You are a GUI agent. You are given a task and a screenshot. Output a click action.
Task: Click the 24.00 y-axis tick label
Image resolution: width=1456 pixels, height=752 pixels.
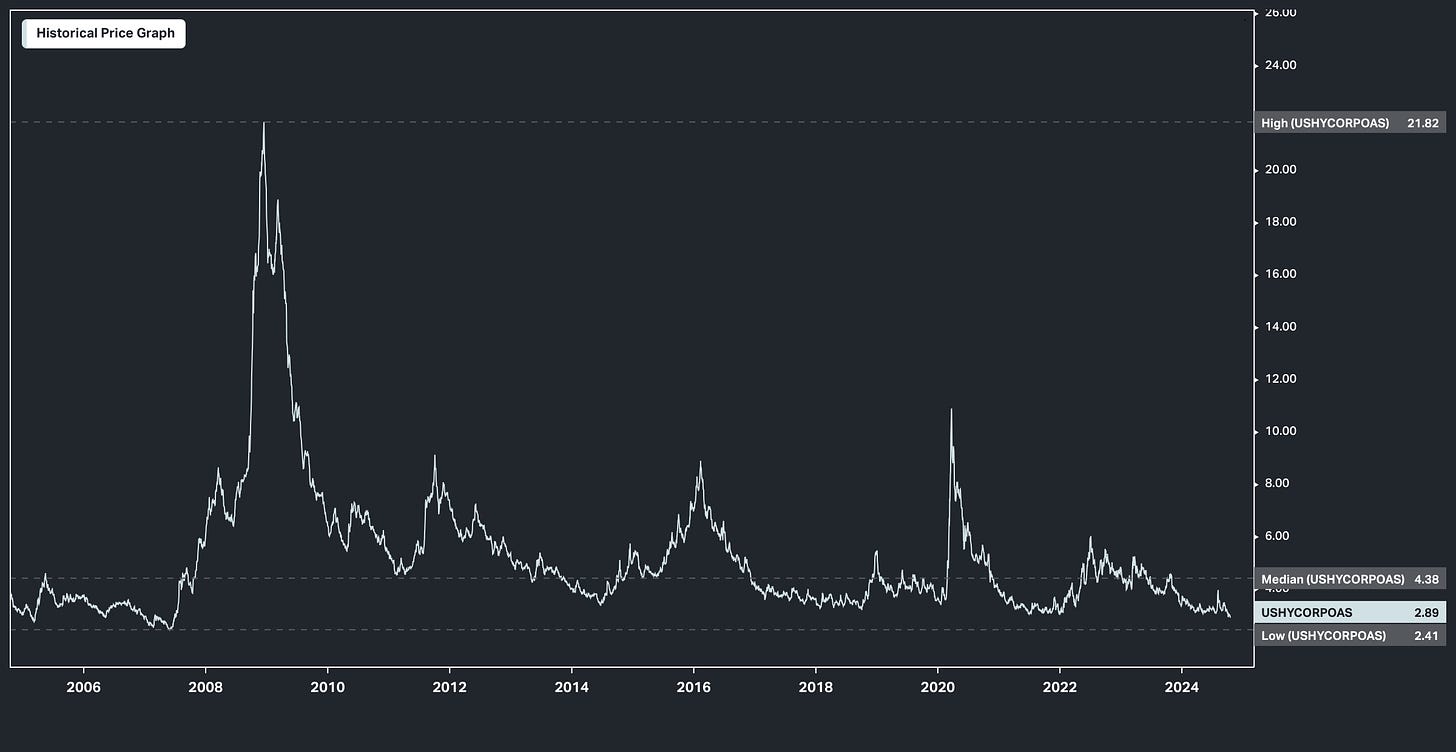click(1281, 65)
